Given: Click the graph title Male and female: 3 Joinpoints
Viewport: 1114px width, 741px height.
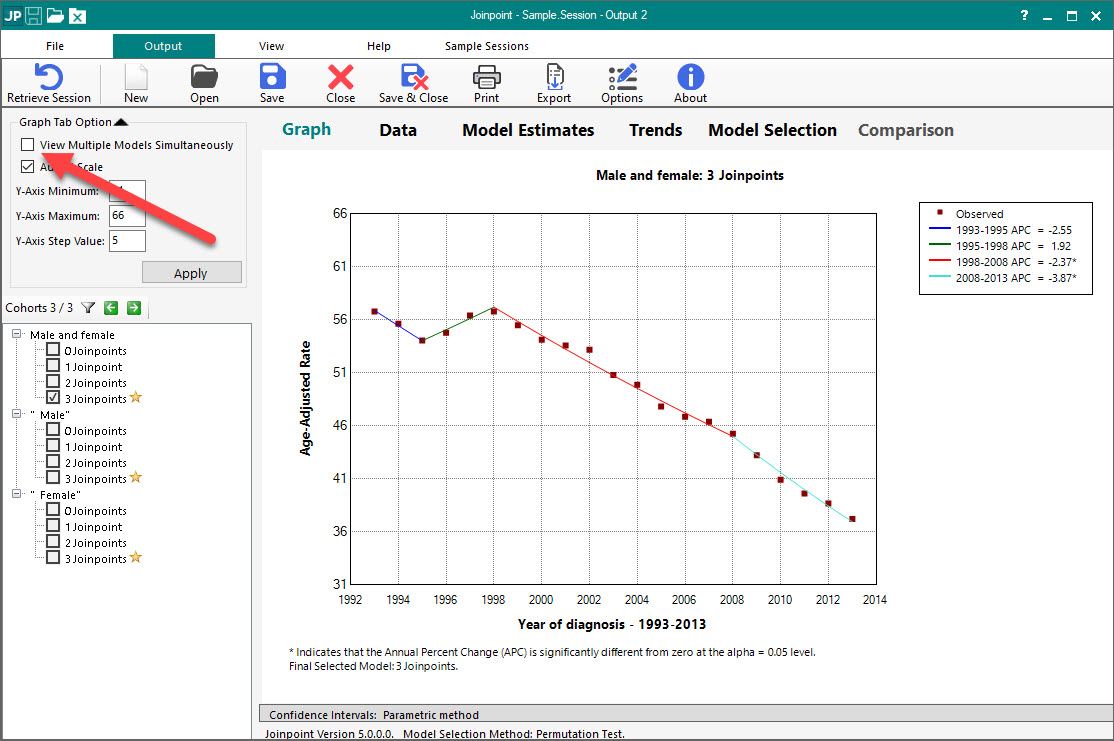Looking at the screenshot, I should tap(690, 175).
